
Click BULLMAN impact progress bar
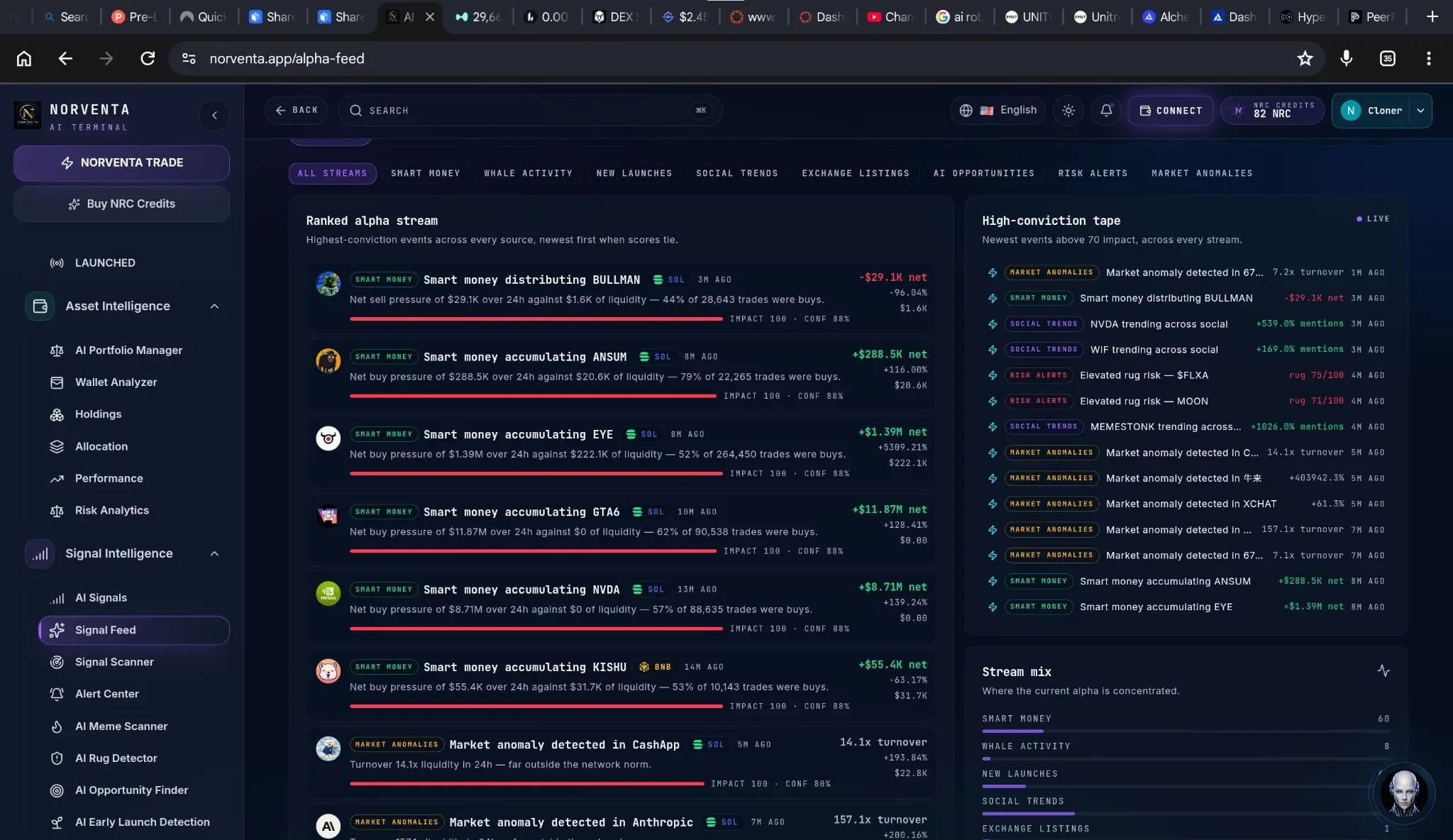pos(536,319)
